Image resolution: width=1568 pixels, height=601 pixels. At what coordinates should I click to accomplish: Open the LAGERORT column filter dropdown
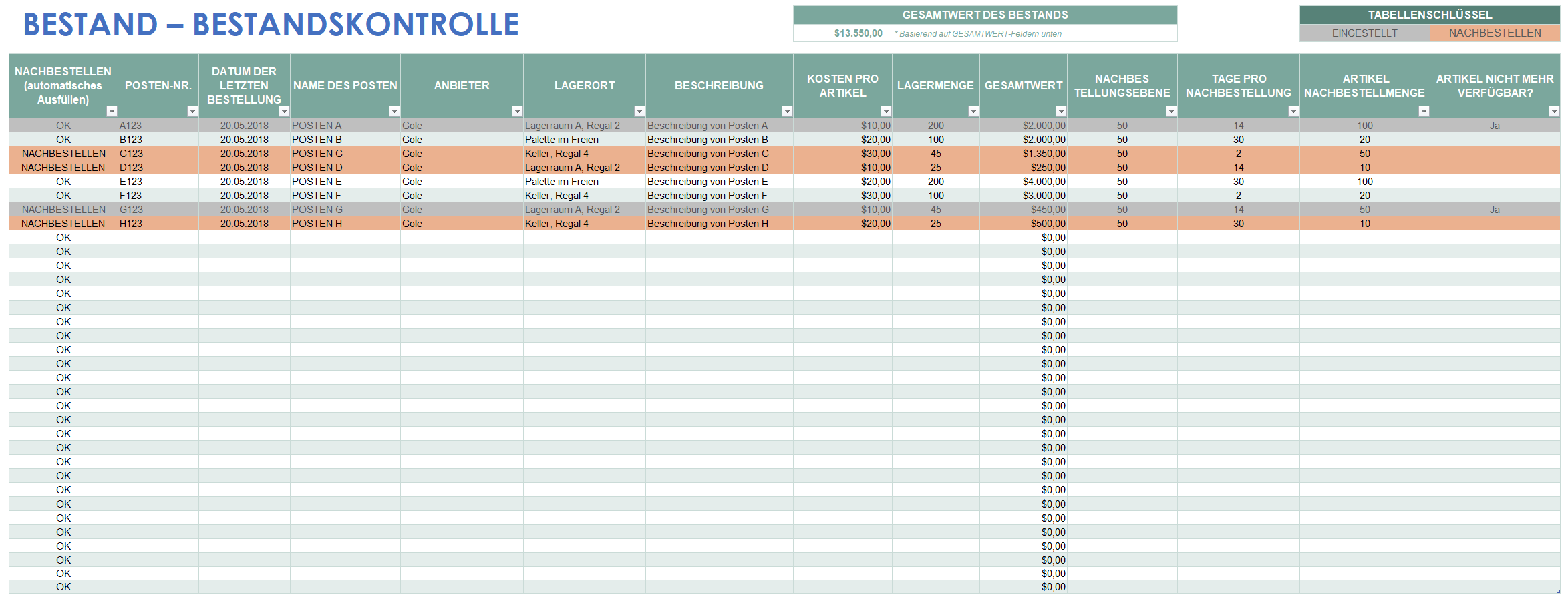pos(639,112)
